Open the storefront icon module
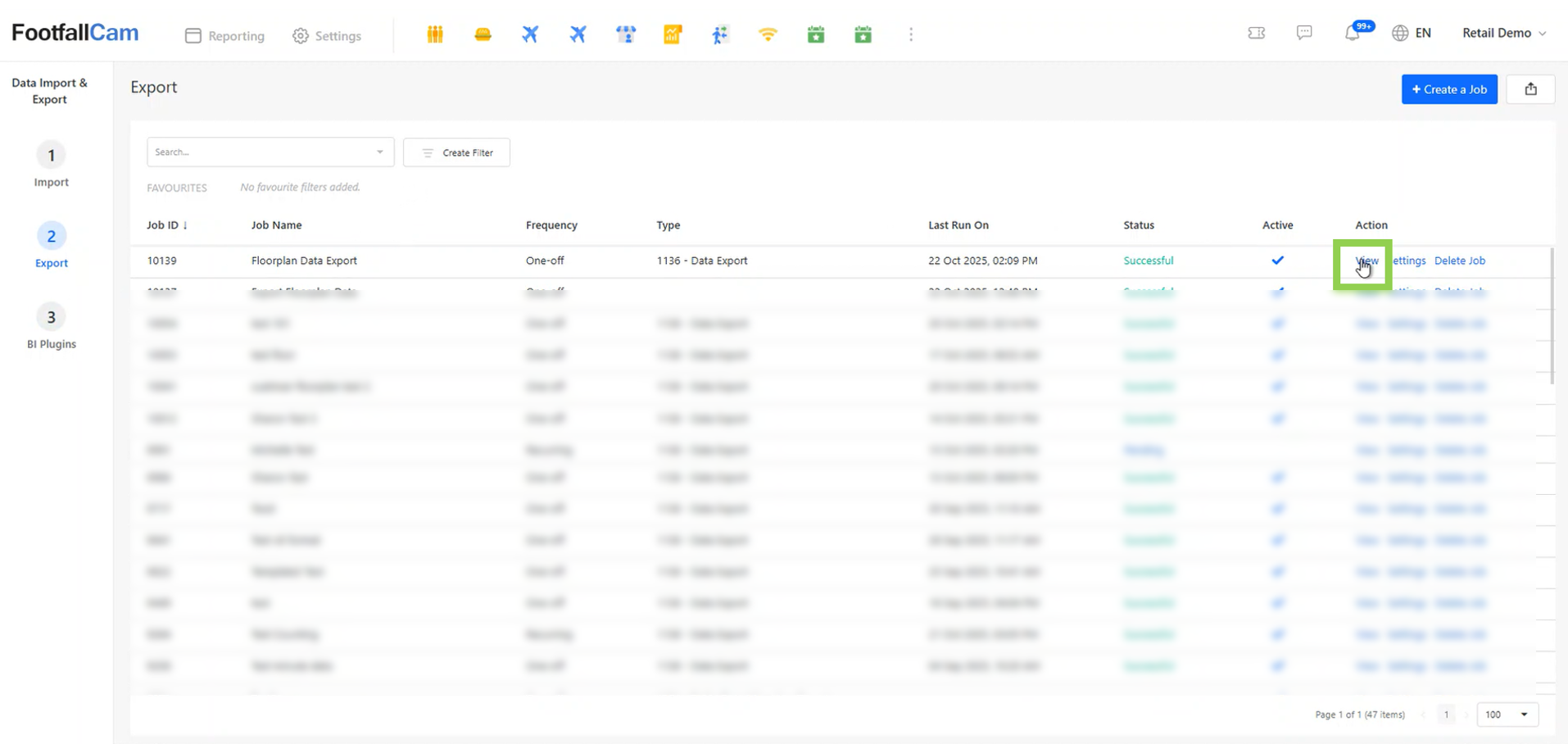 coord(626,34)
